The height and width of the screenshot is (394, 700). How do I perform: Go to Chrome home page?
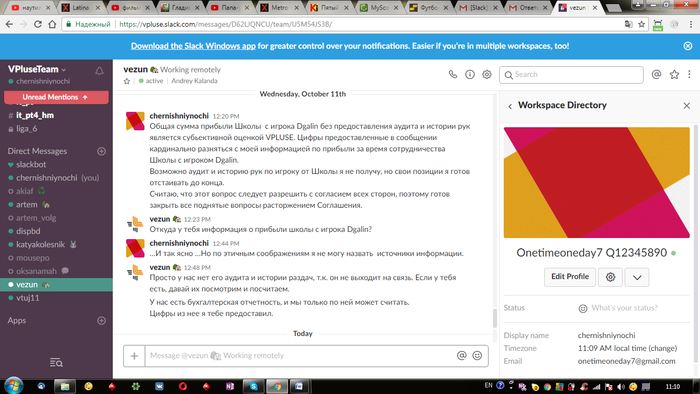pos(52,24)
